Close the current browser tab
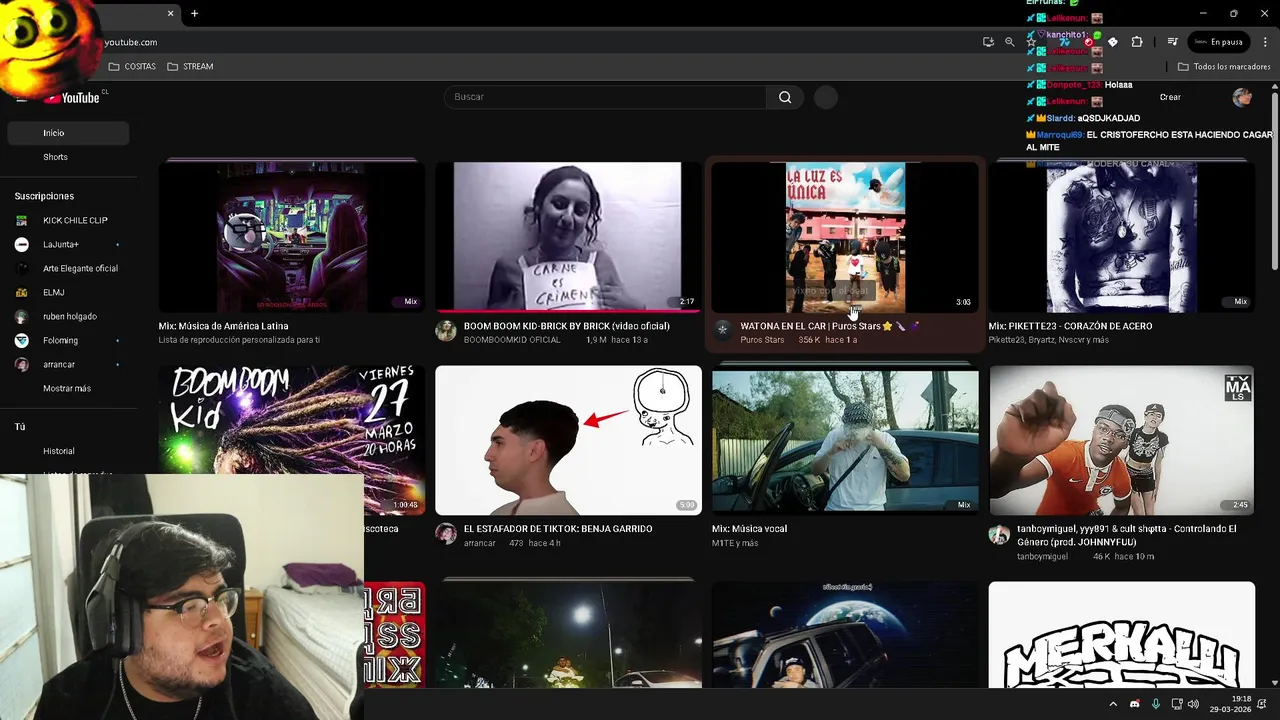Screen dimensions: 1280x720 pos(170,13)
